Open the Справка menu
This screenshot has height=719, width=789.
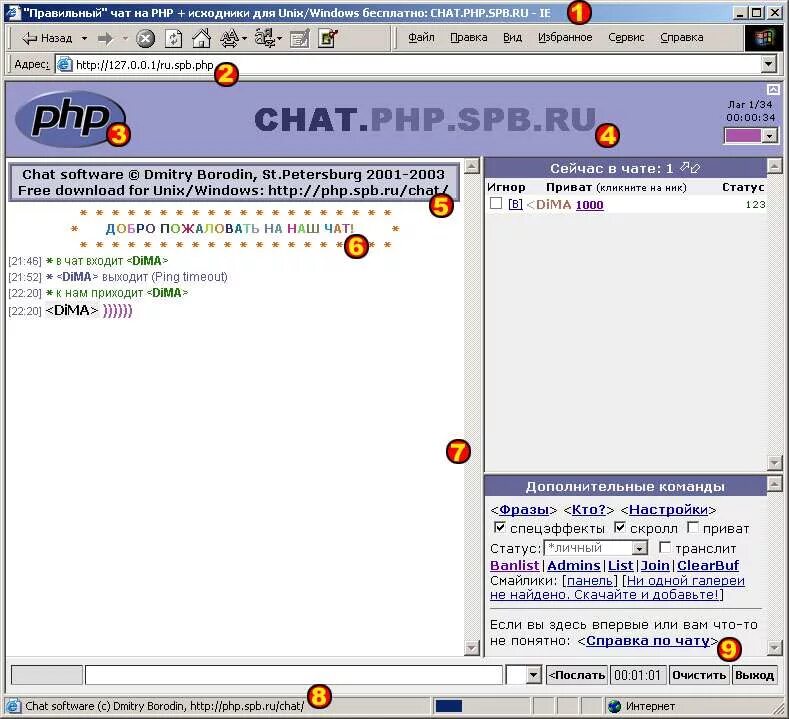point(681,37)
